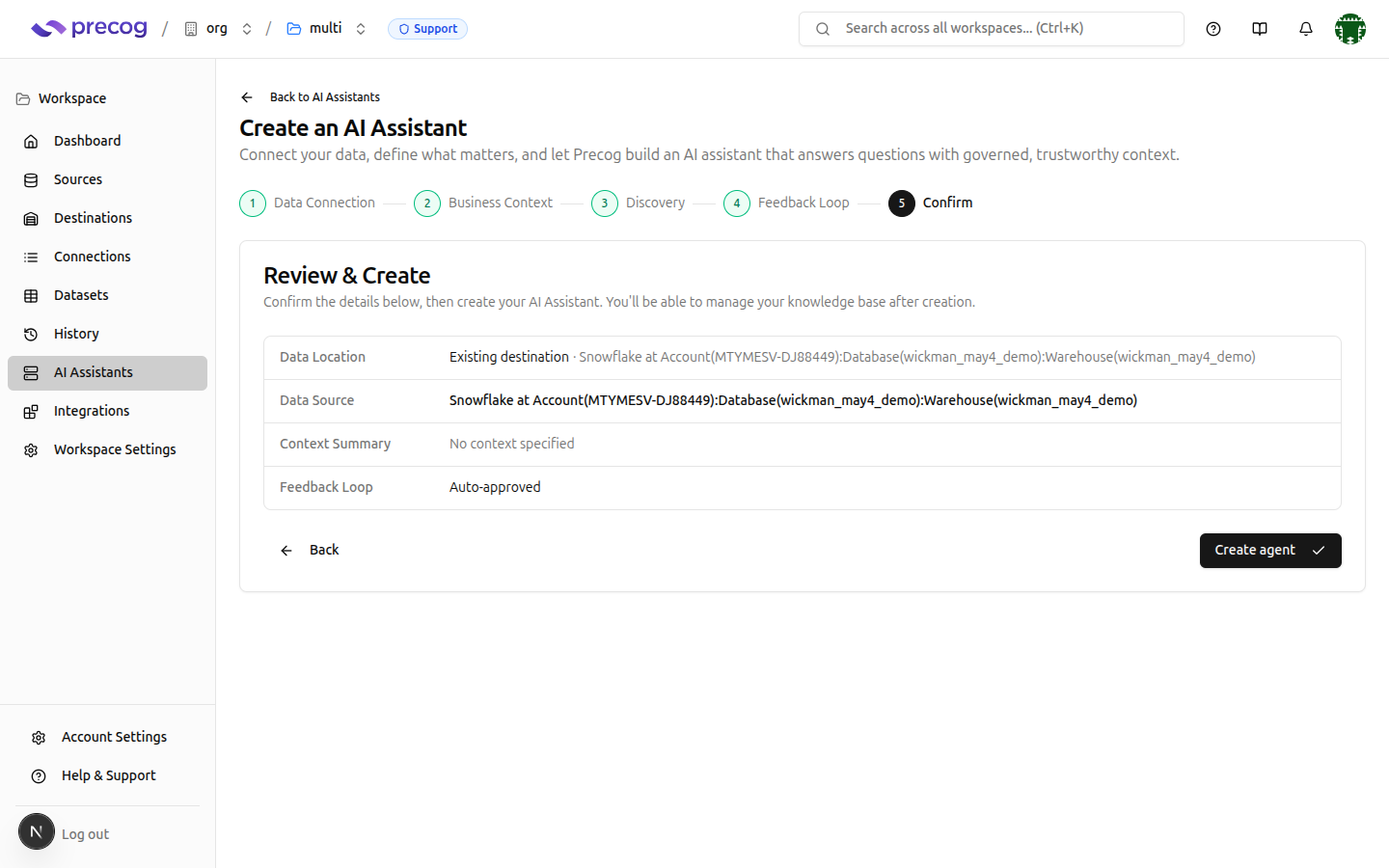The height and width of the screenshot is (868, 1389).
Task: Open Account Settings
Action: [x=107, y=737]
